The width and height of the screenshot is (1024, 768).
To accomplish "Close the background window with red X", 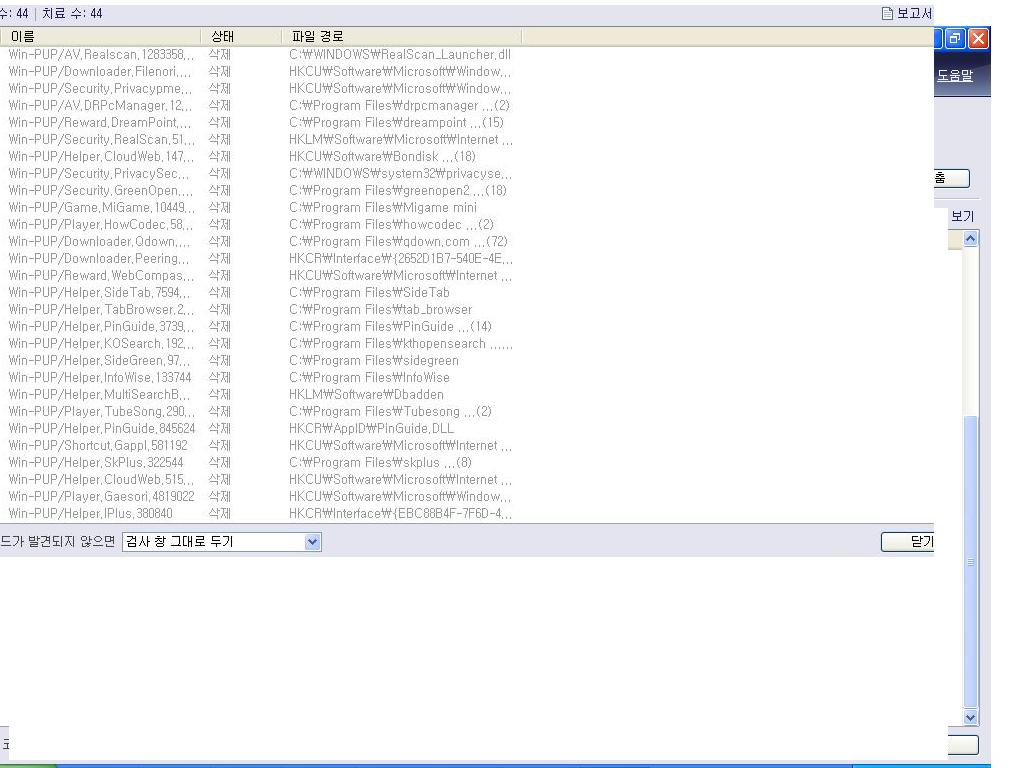I will (978, 39).
